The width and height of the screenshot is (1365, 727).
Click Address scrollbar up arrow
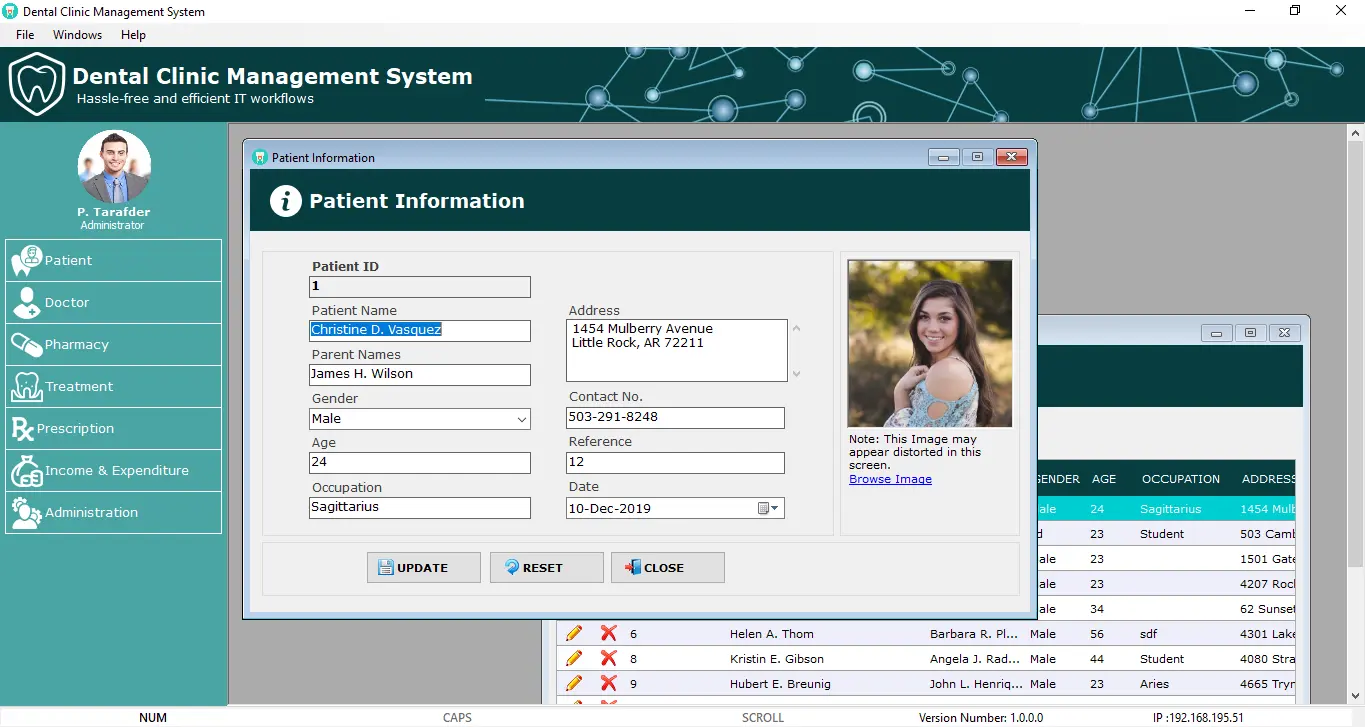click(796, 328)
